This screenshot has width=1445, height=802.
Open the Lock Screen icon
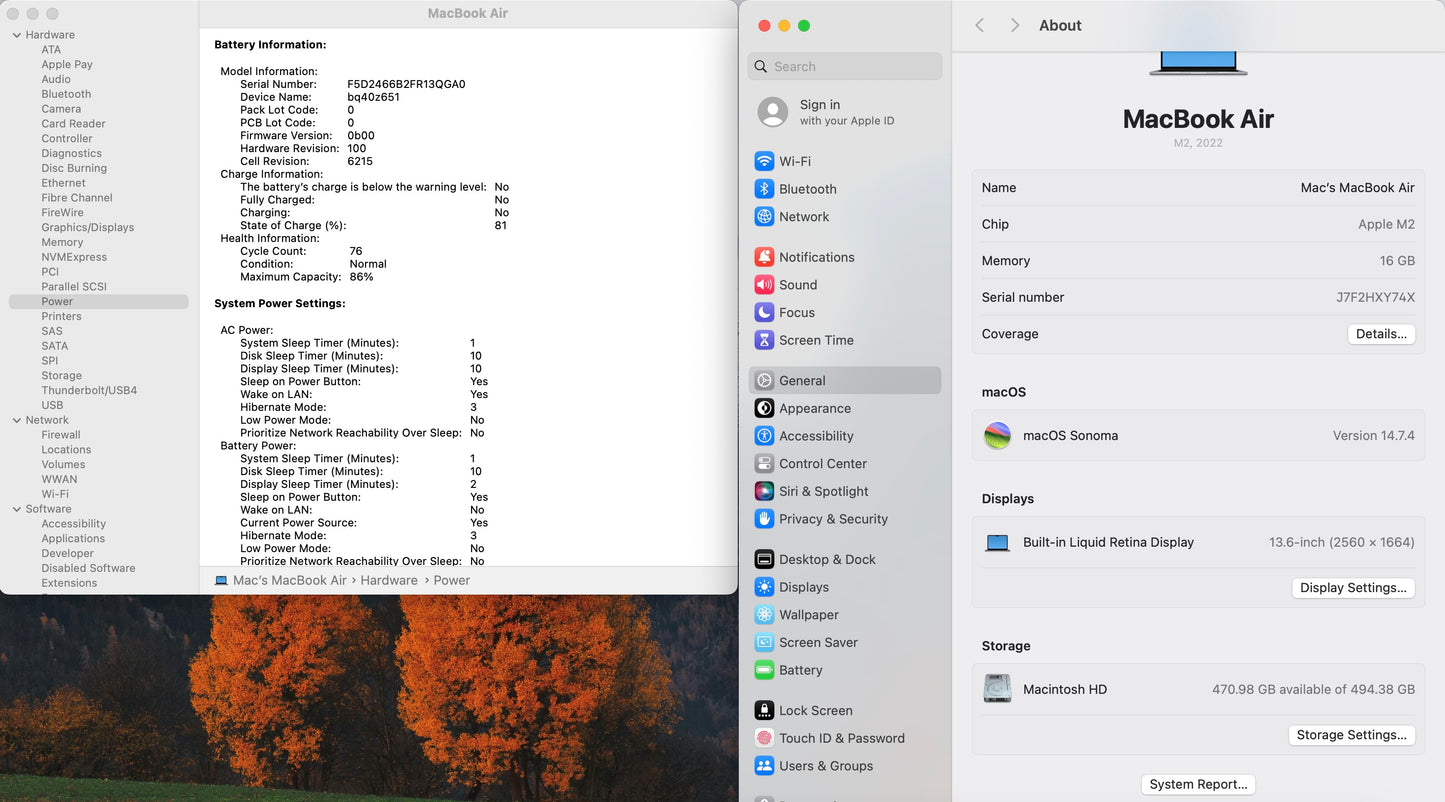[x=764, y=711]
